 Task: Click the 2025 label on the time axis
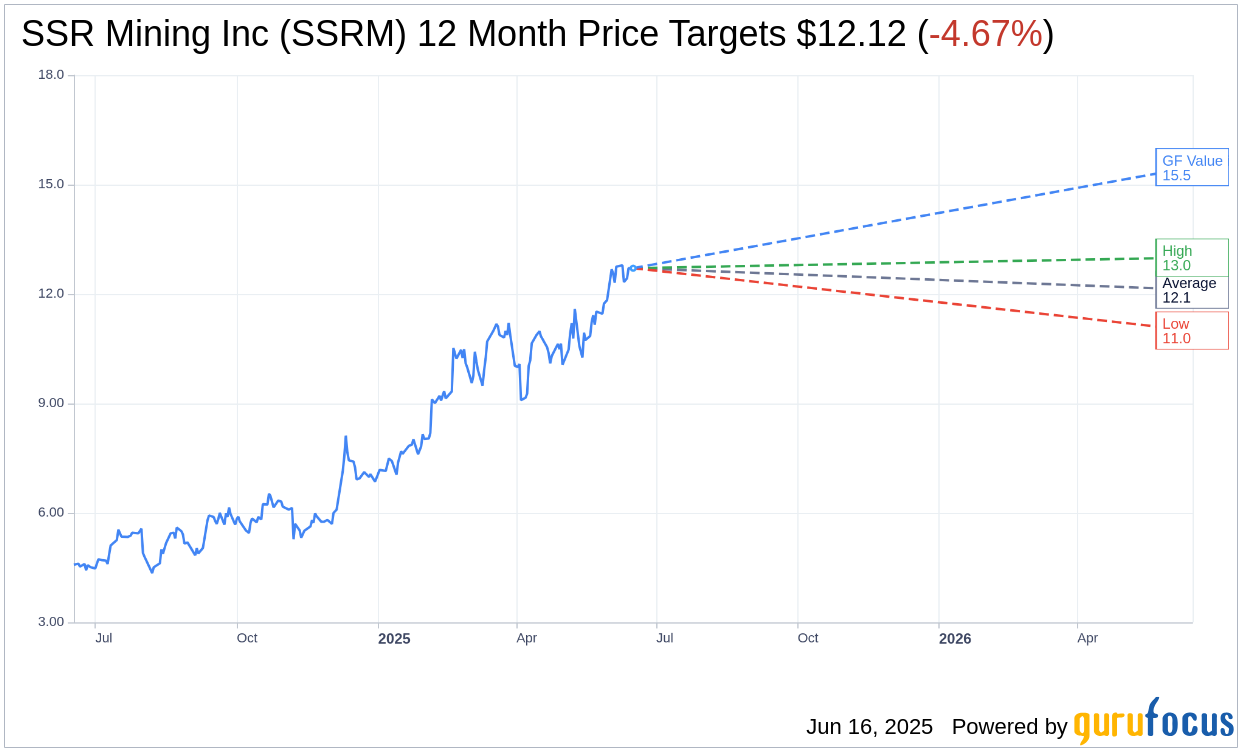(394, 639)
